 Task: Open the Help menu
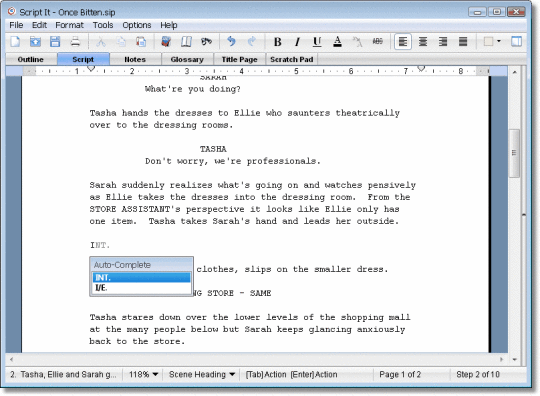point(168,25)
